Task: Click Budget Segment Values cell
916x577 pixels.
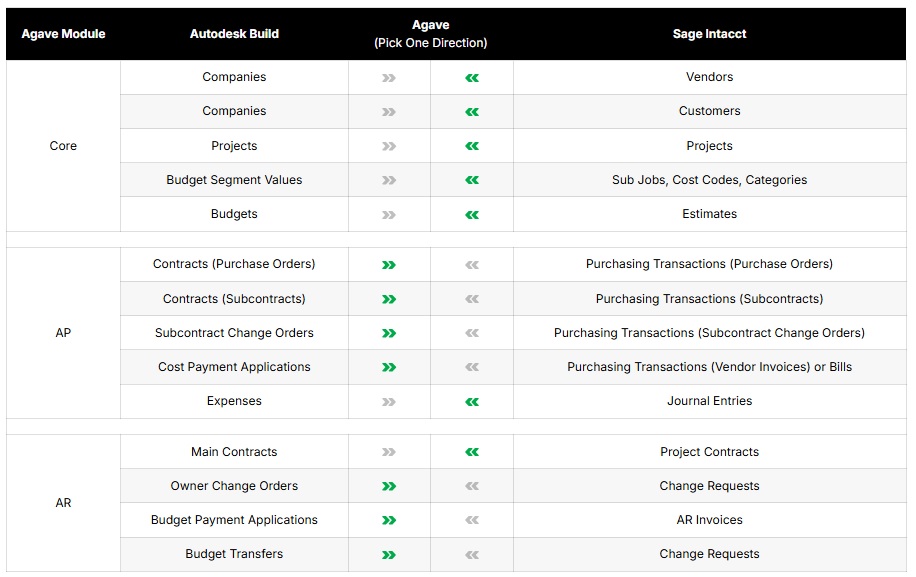Action: click(x=234, y=180)
